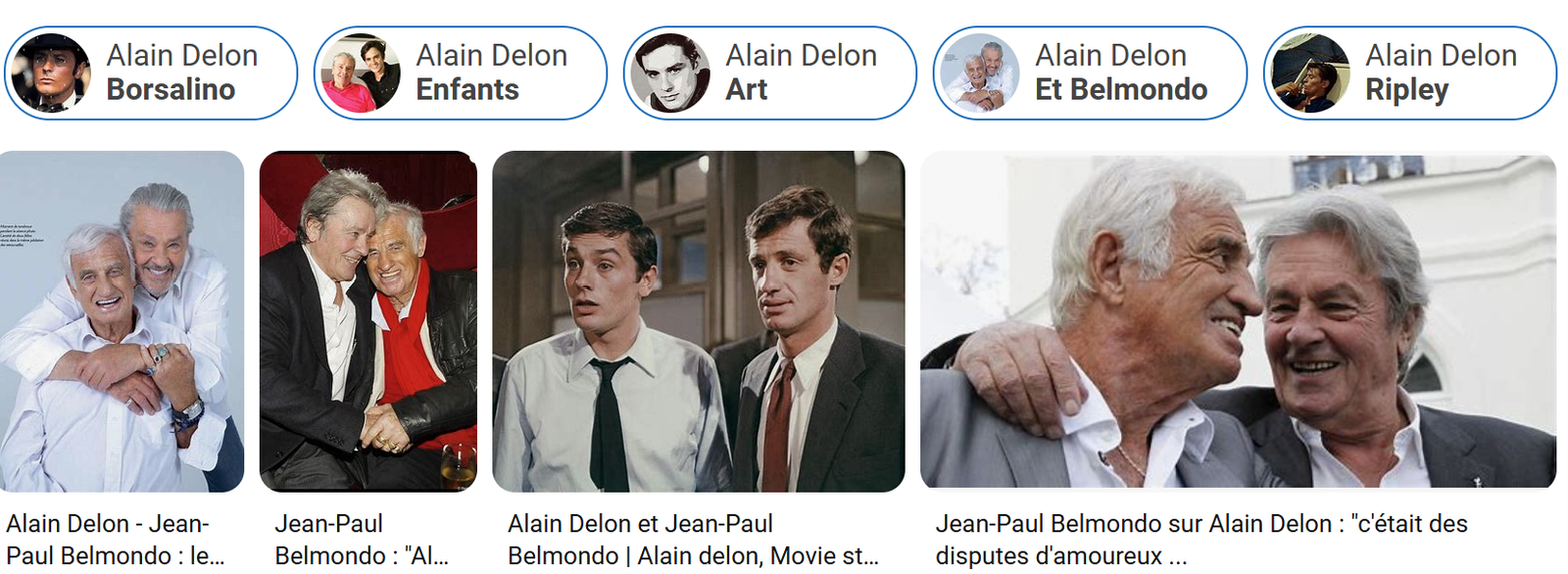This screenshot has width=1568, height=574.
Task: Click the black-and-white portrait icon on Art chip
Action: point(670,73)
